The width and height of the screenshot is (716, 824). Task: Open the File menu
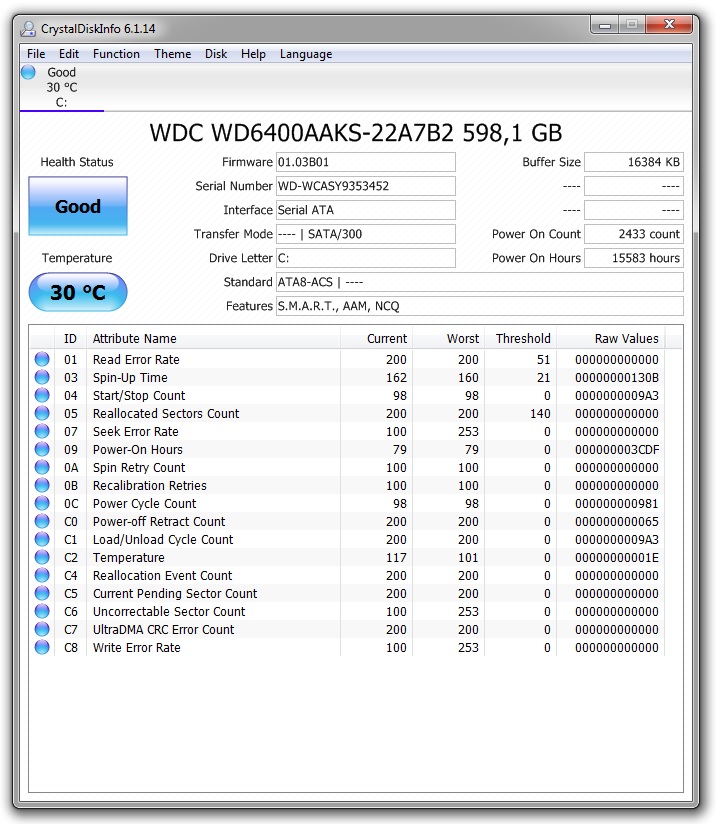[36, 54]
